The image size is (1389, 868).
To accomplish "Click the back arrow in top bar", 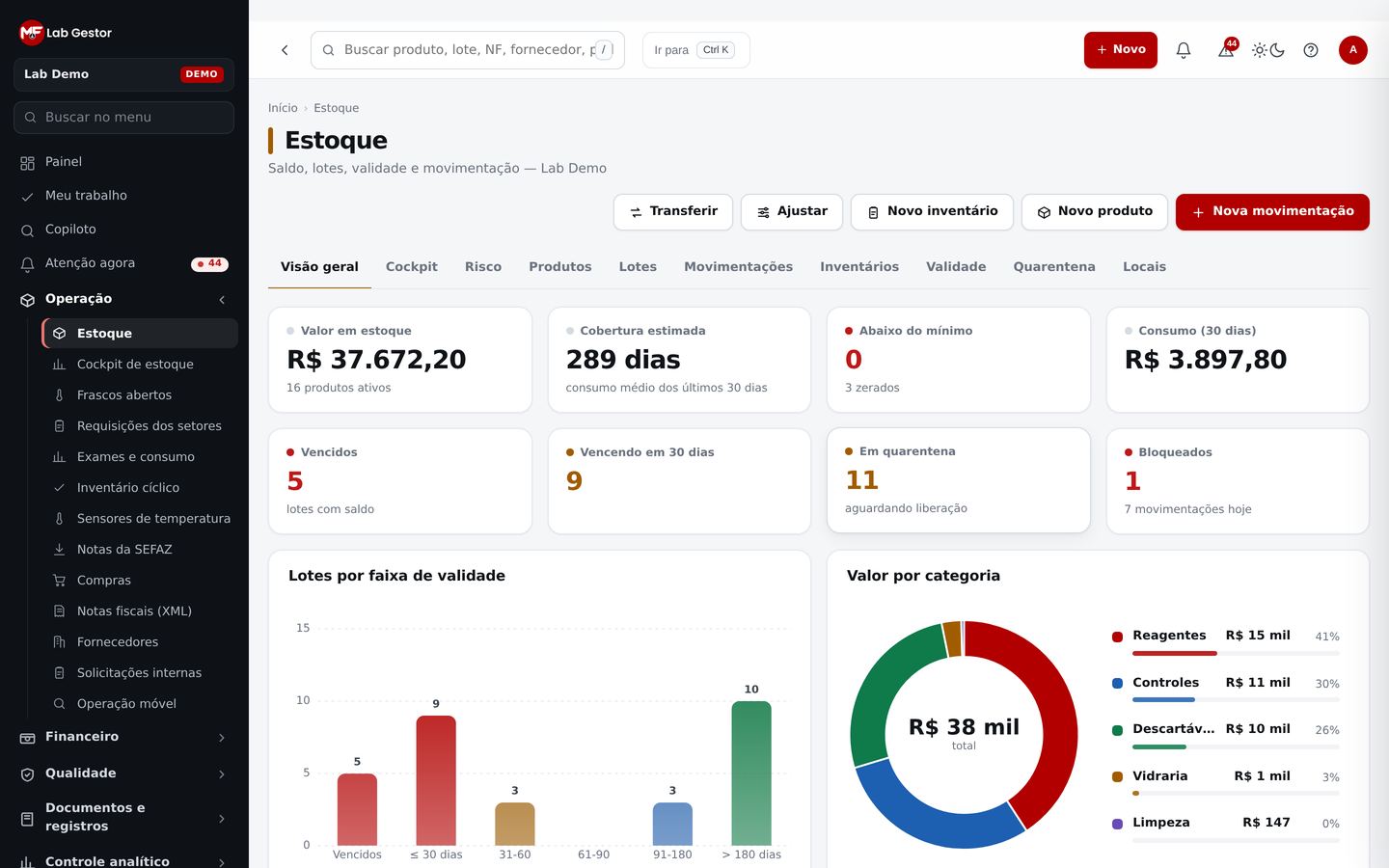I will tap(285, 50).
